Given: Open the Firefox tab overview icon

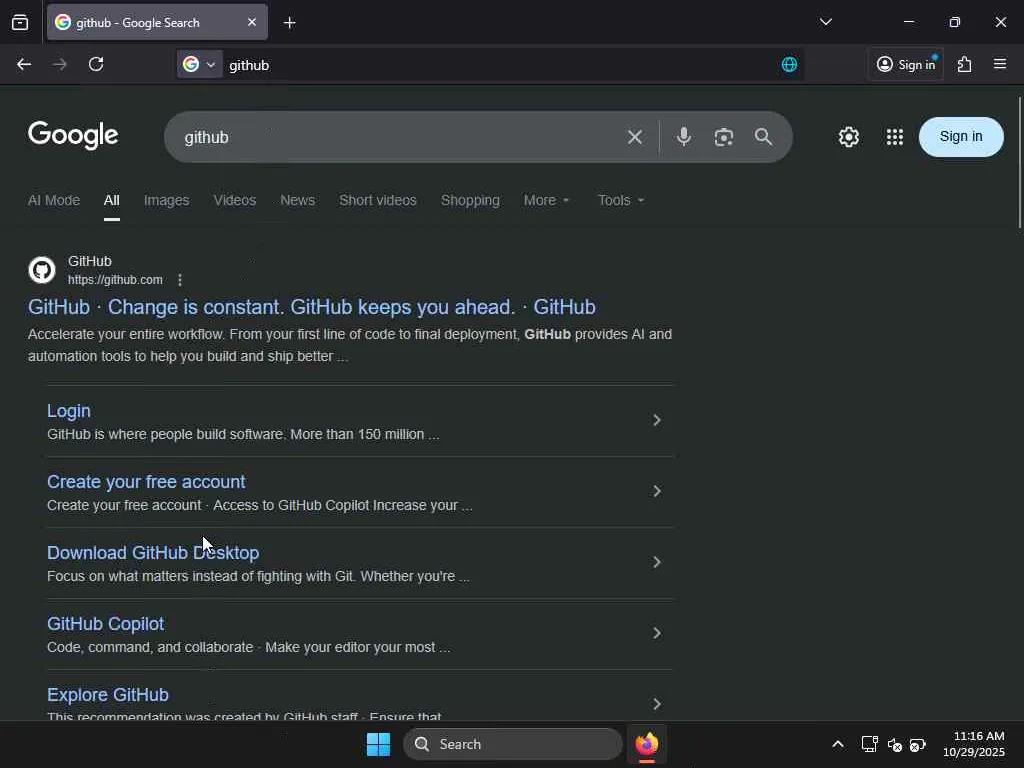Looking at the screenshot, I should tap(20, 23).
